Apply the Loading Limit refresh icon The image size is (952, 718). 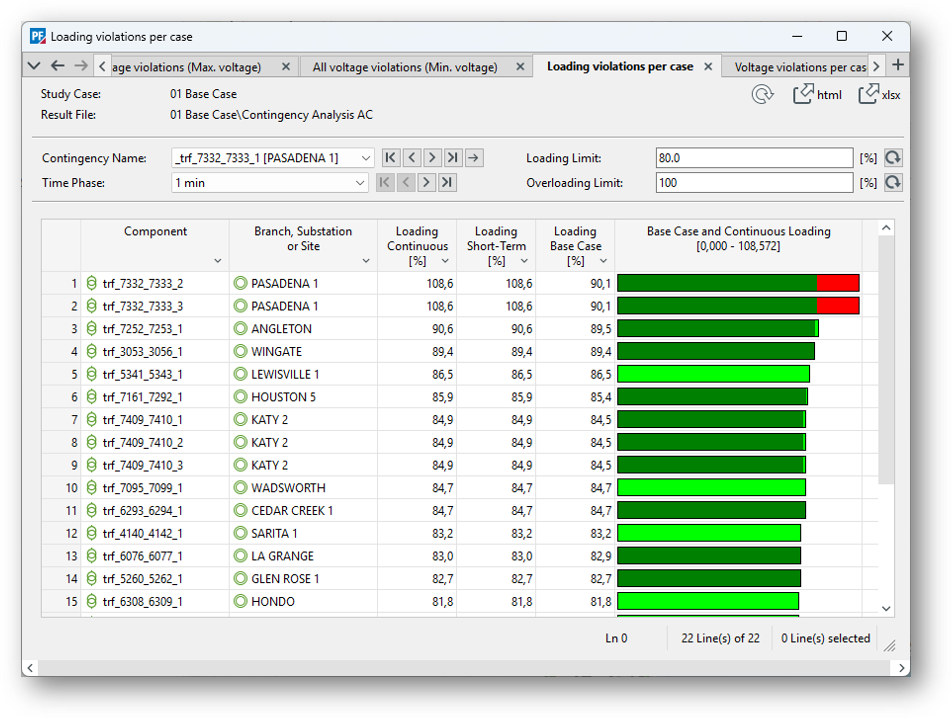tap(892, 158)
